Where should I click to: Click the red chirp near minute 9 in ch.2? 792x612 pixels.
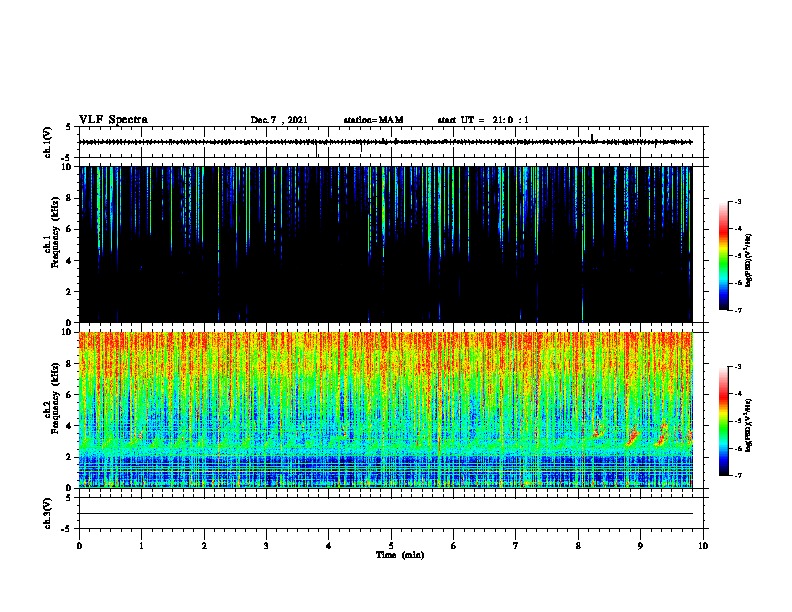[x=632, y=436]
